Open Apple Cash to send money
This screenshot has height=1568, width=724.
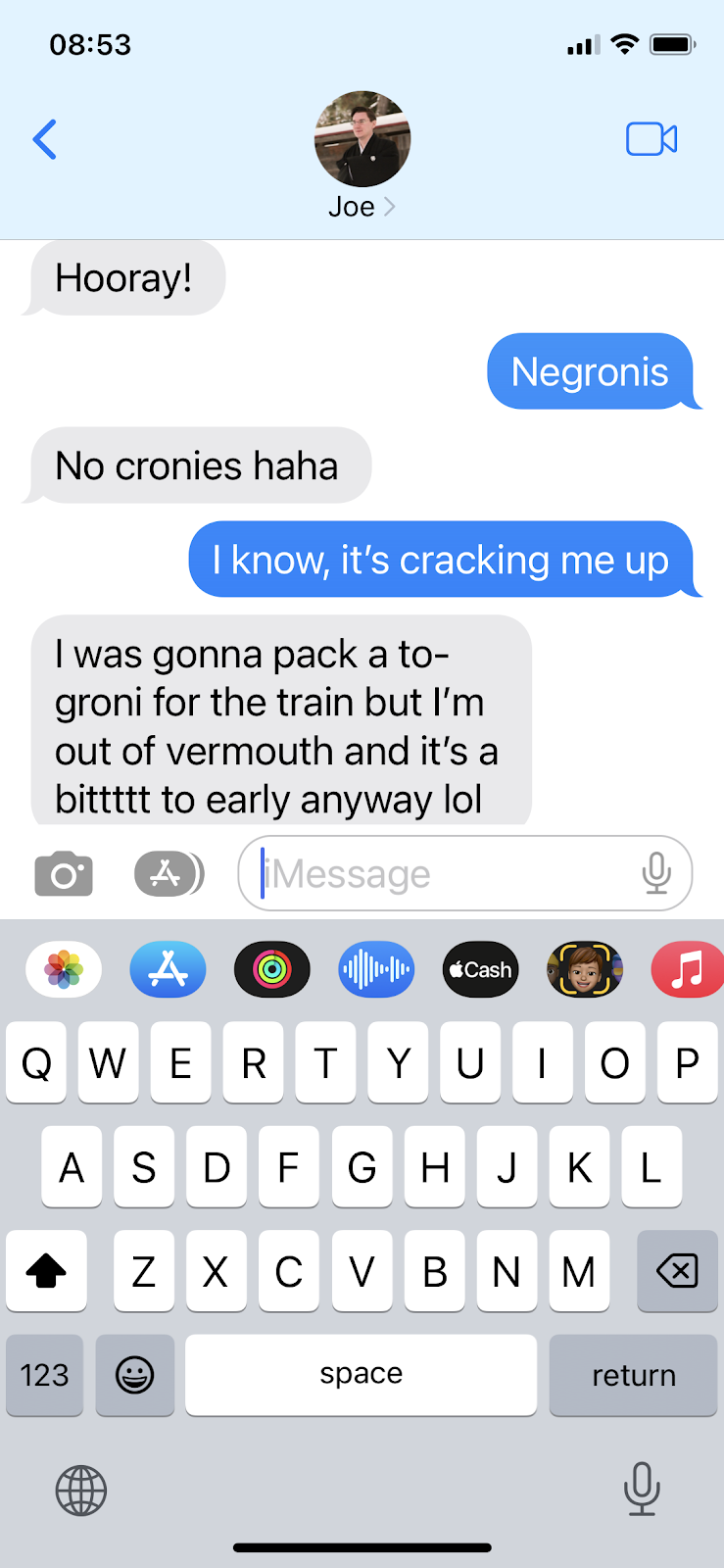pyautogui.click(x=480, y=969)
